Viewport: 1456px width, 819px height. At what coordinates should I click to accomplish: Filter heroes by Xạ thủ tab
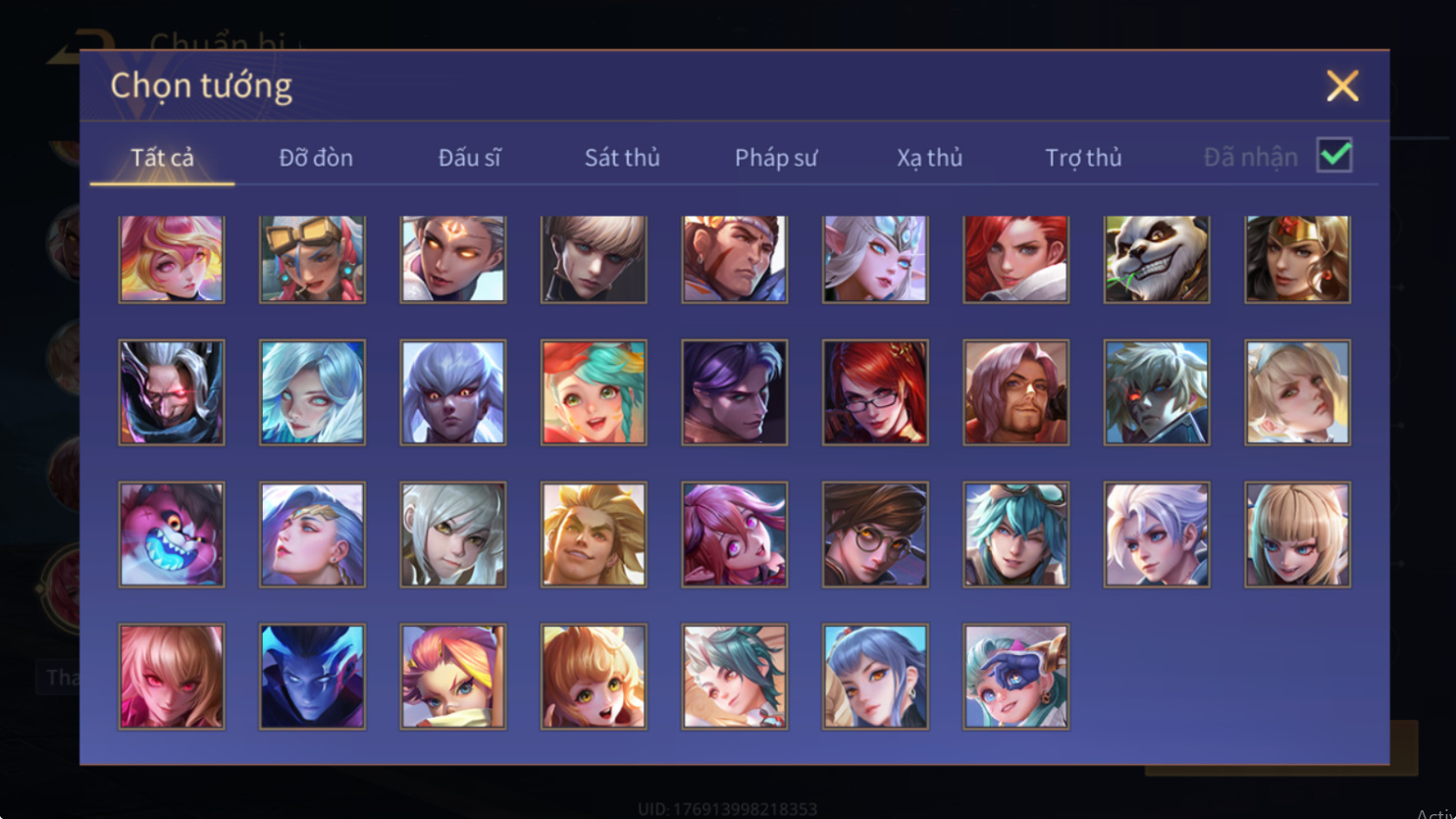click(x=929, y=158)
